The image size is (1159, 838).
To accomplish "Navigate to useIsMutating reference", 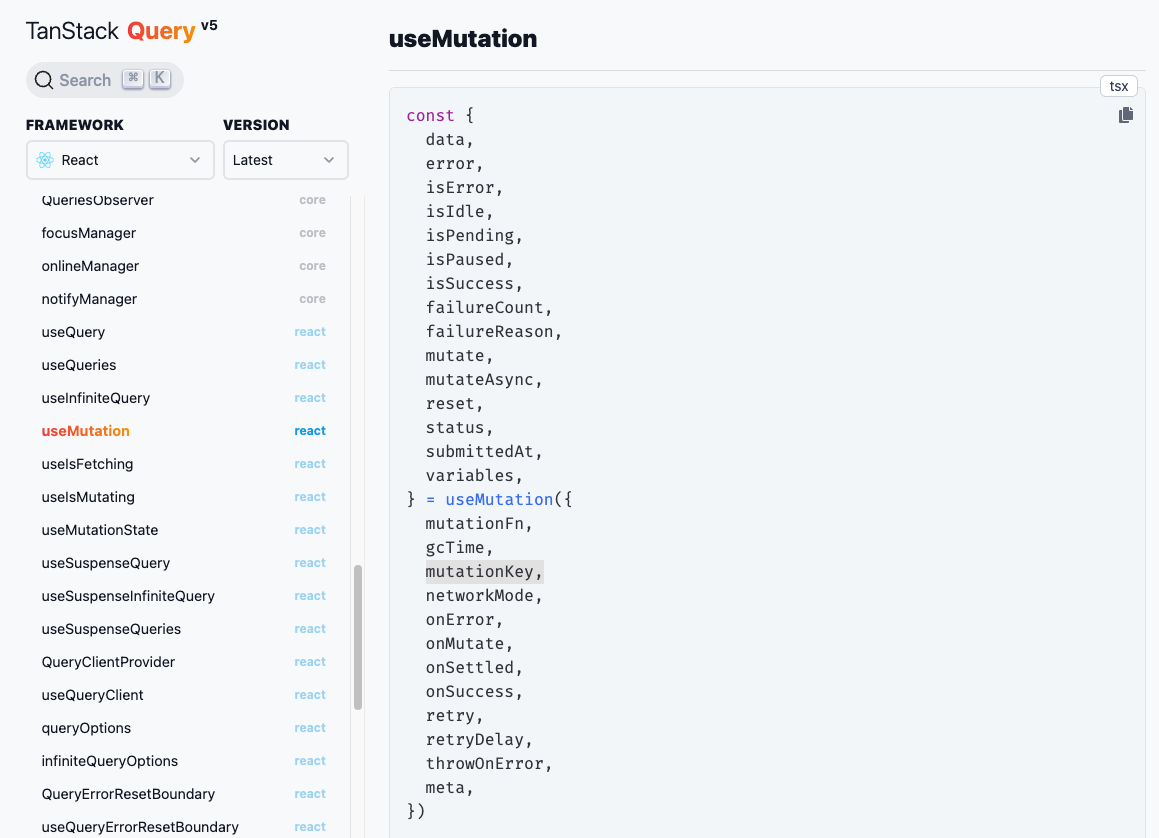I will click(88, 497).
